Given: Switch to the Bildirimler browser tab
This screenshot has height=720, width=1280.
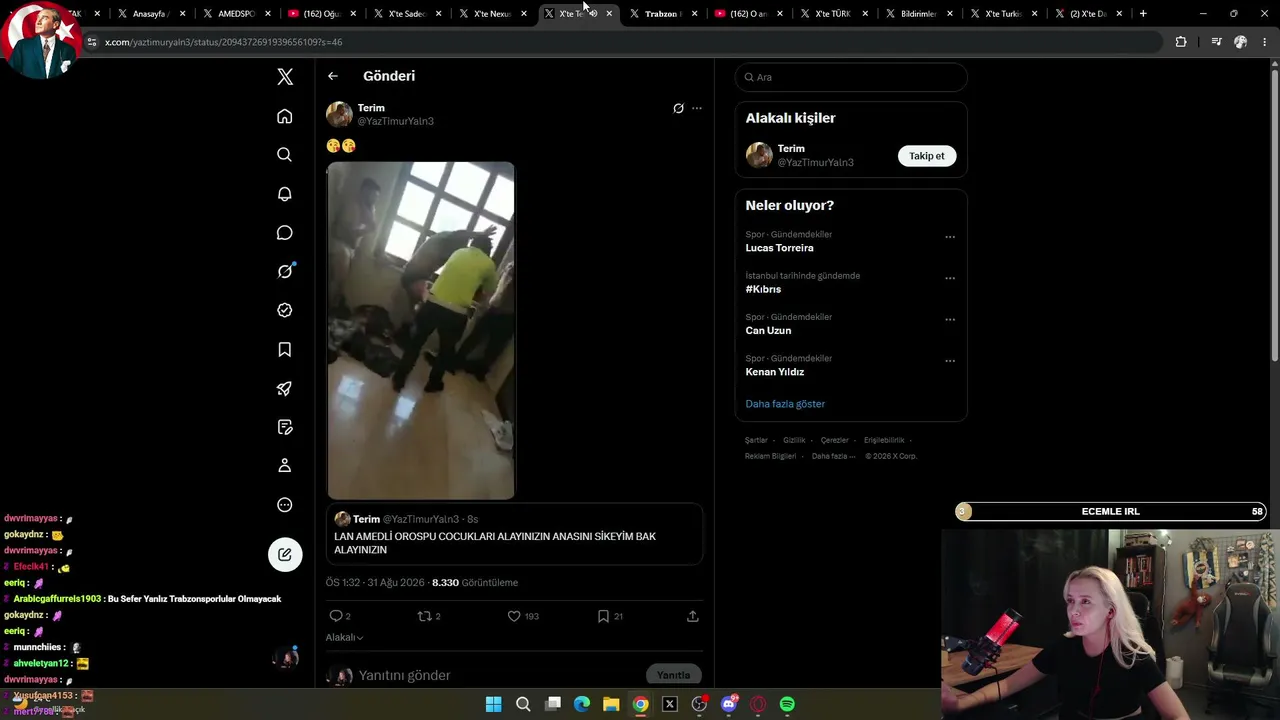Looking at the screenshot, I should tap(919, 14).
